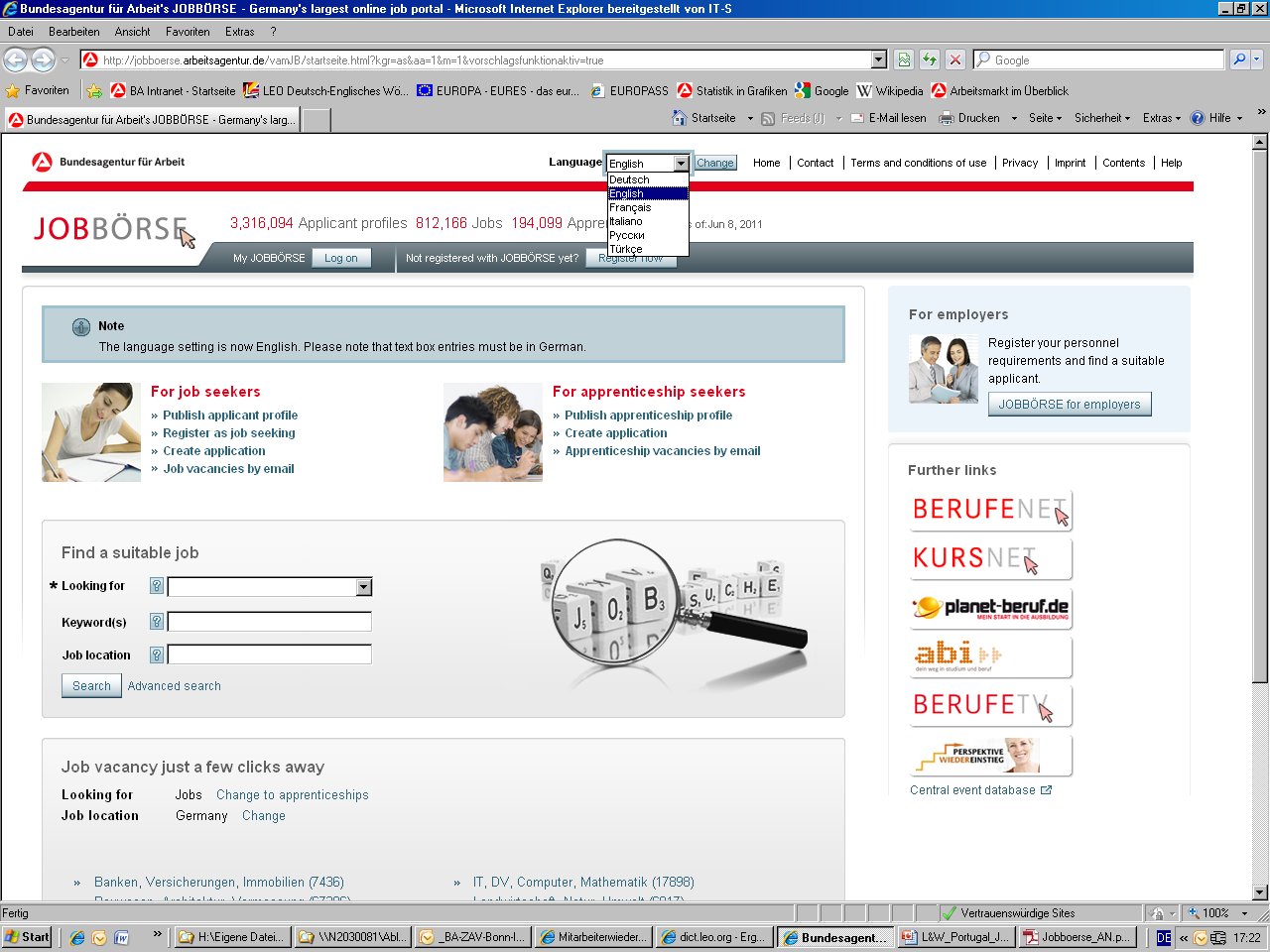Viewport: 1270px width, 952px height.
Task: Click the Keyword(s) input field
Action: click(x=270, y=622)
